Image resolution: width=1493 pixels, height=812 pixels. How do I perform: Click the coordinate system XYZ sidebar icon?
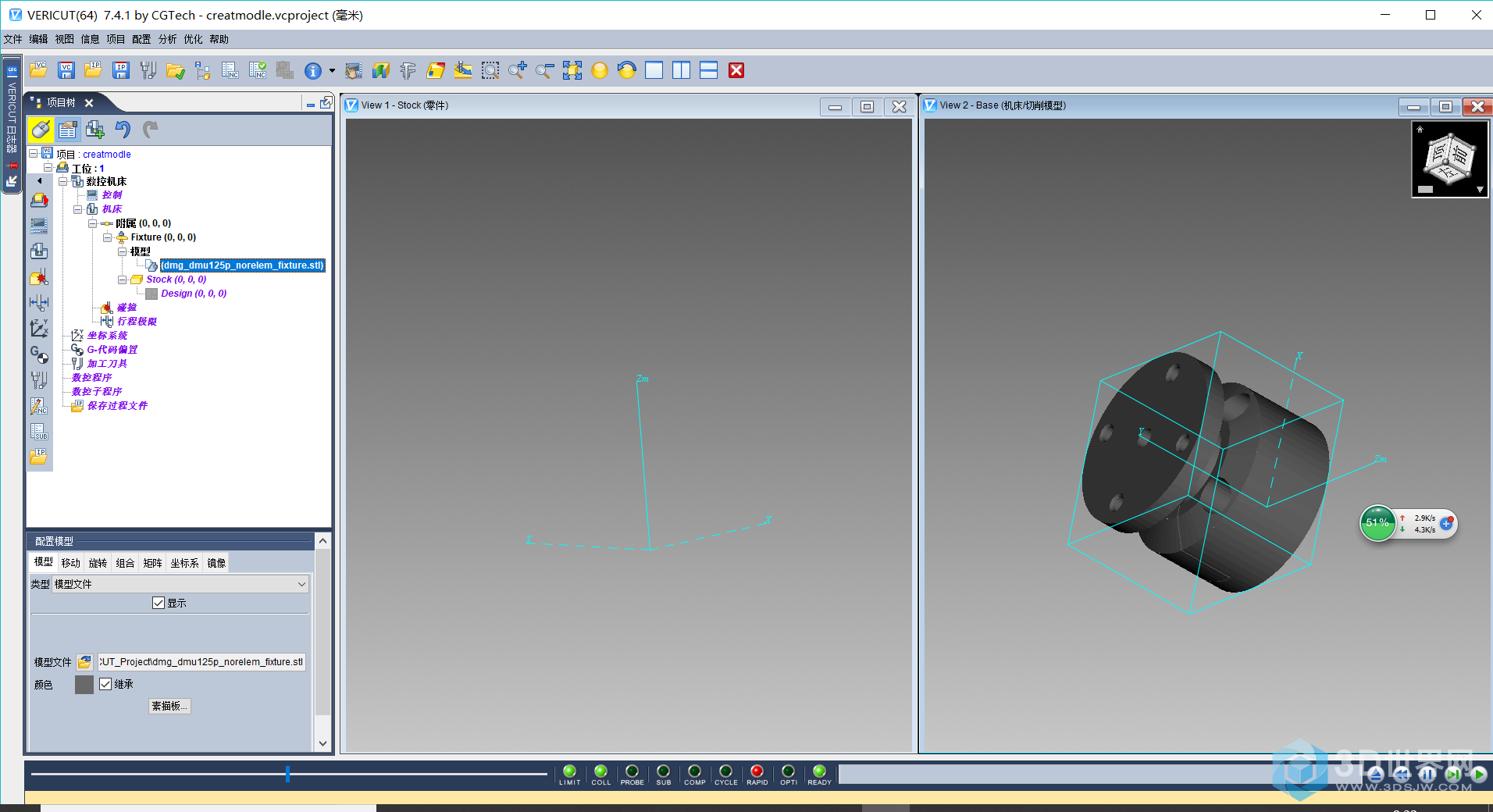pos(39,329)
